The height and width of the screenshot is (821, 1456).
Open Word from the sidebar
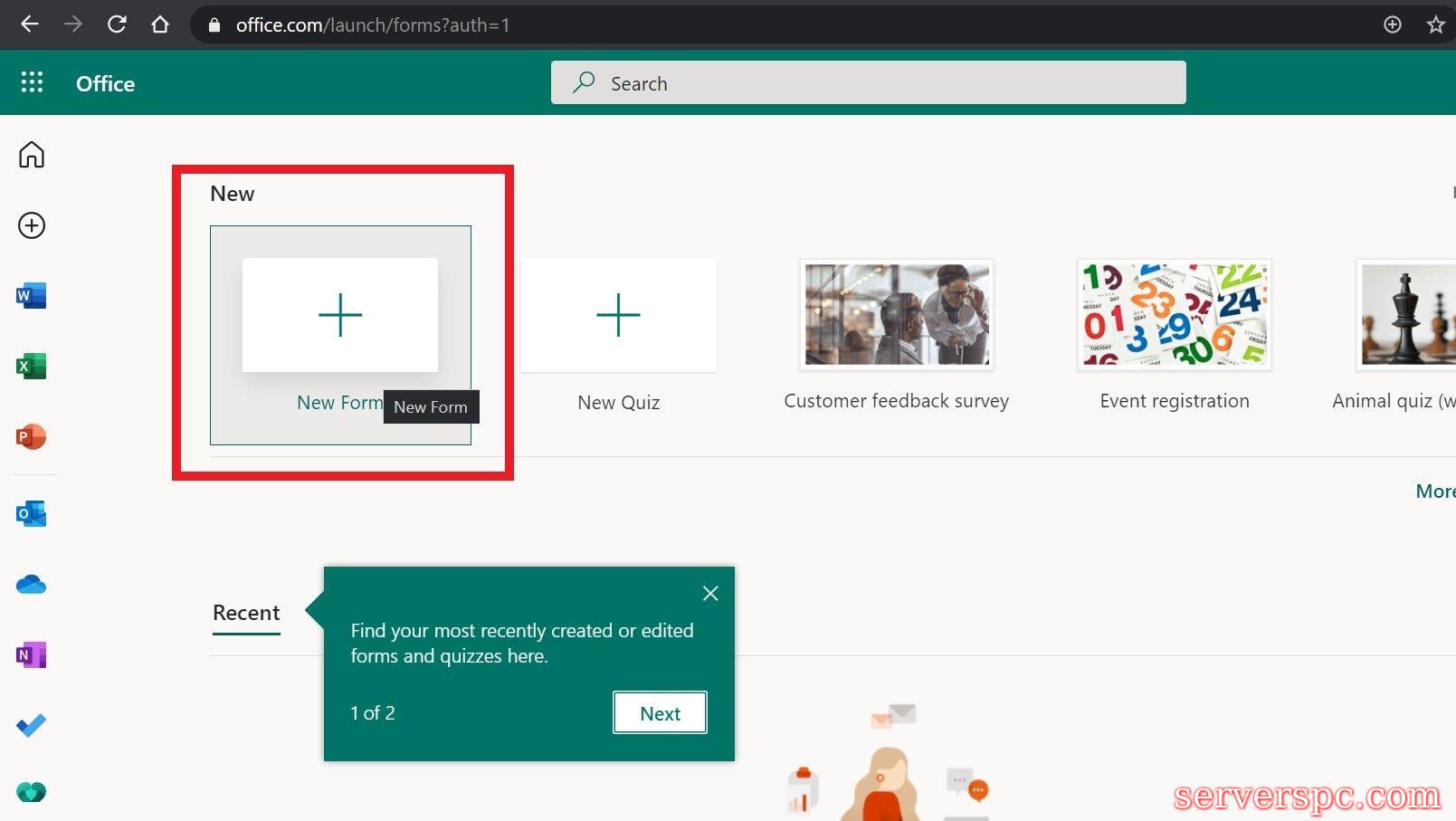(x=32, y=296)
